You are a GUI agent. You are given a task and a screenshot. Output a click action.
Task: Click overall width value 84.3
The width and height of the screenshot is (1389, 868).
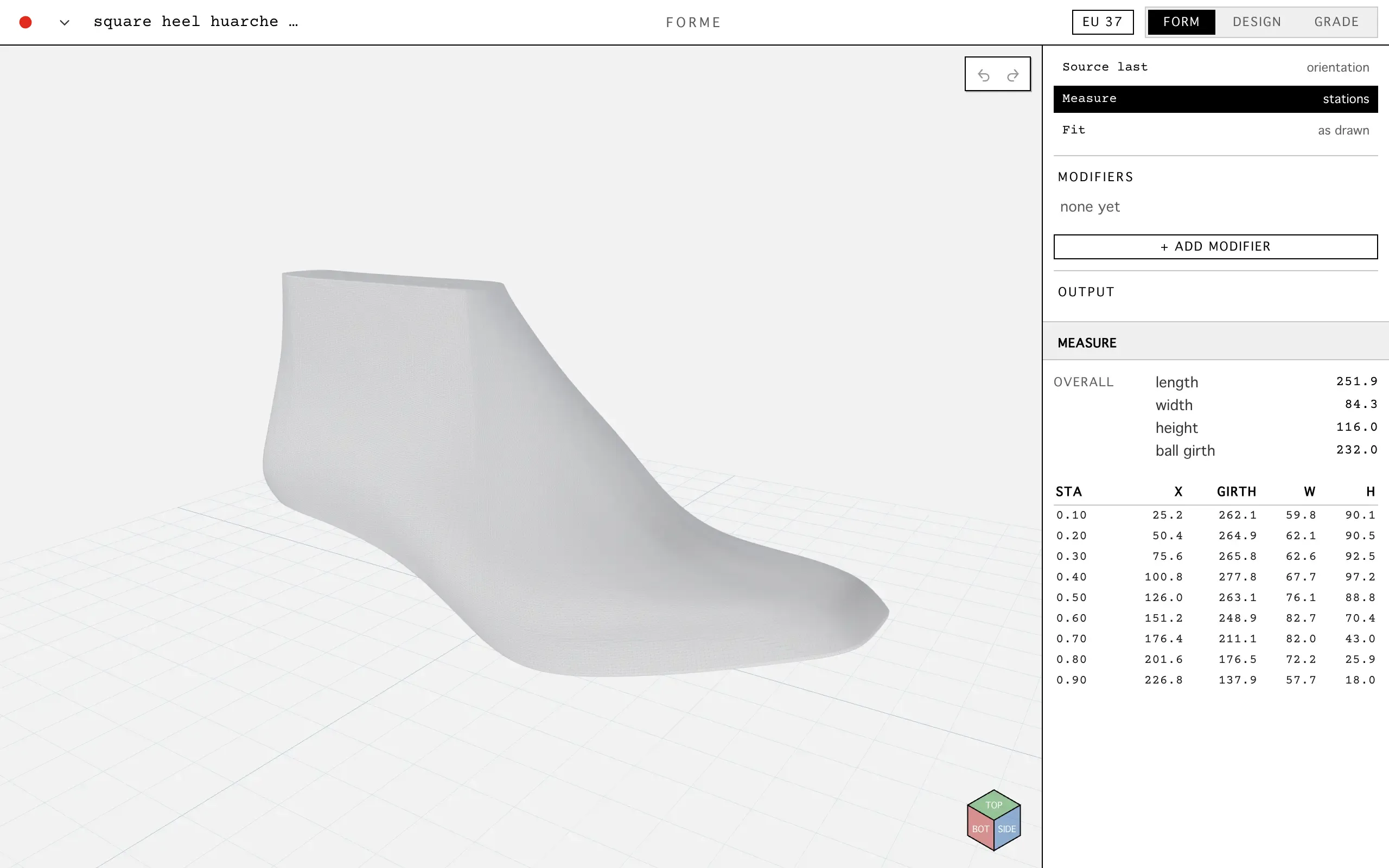pyautogui.click(x=1360, y=404)
